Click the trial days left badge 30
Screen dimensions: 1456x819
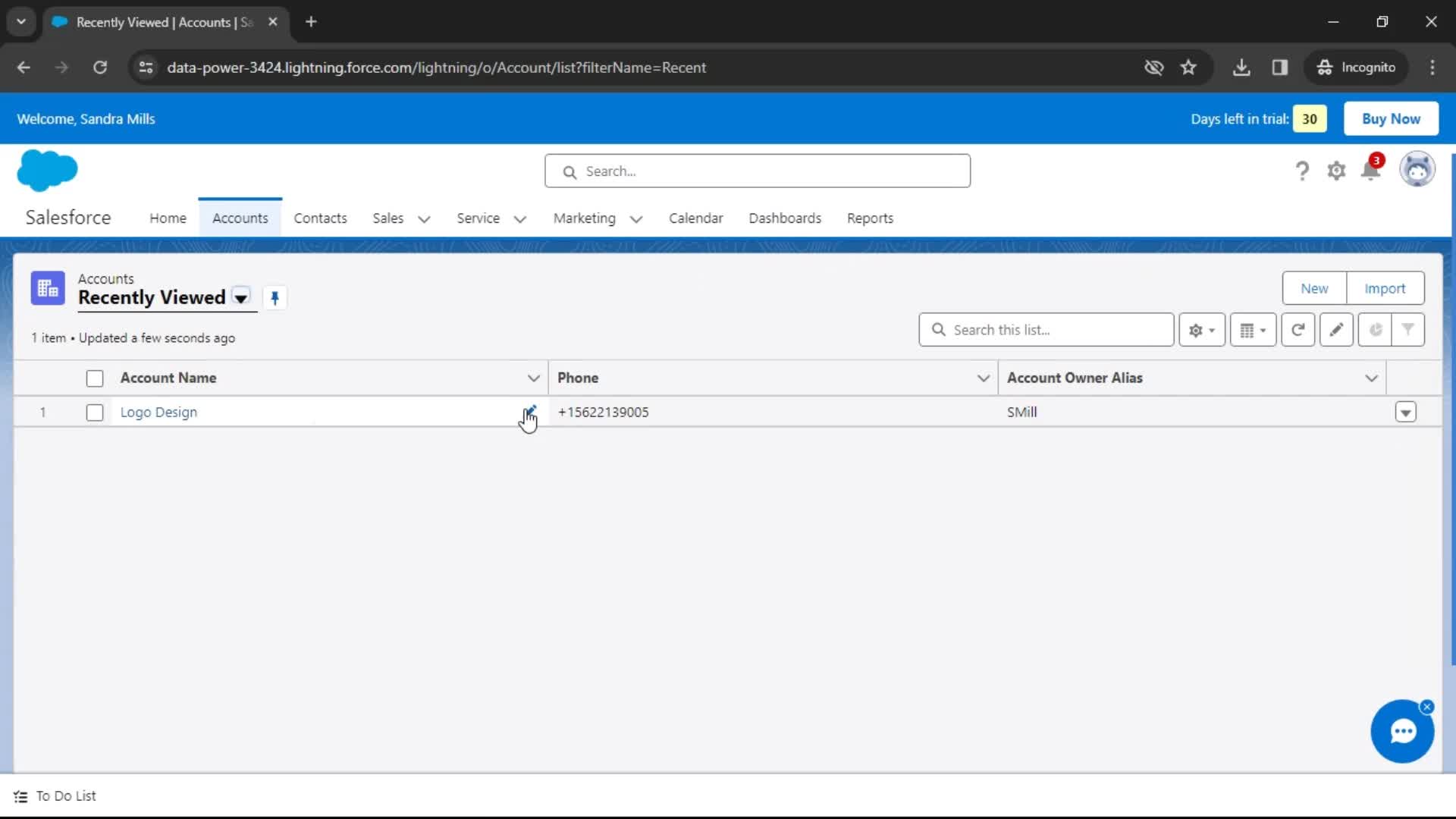tap(1310, 119)
